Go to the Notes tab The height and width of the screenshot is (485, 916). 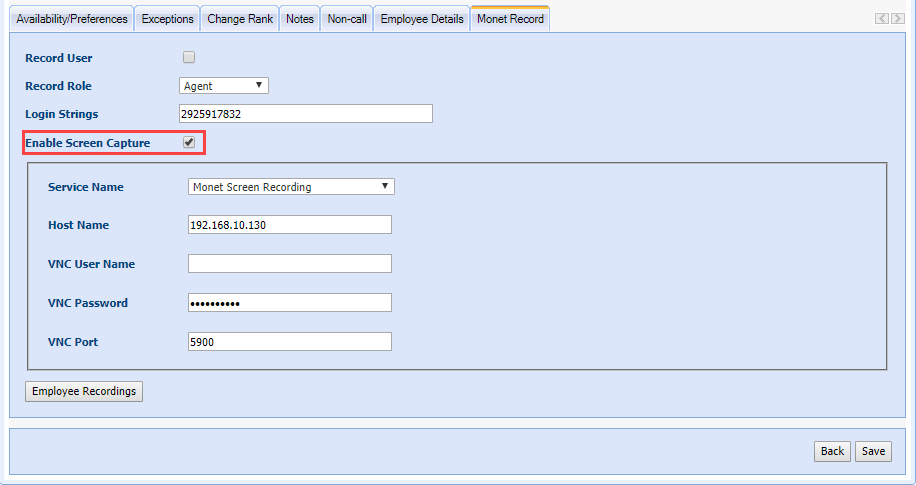pyautogui.click(x=299, y=19)
